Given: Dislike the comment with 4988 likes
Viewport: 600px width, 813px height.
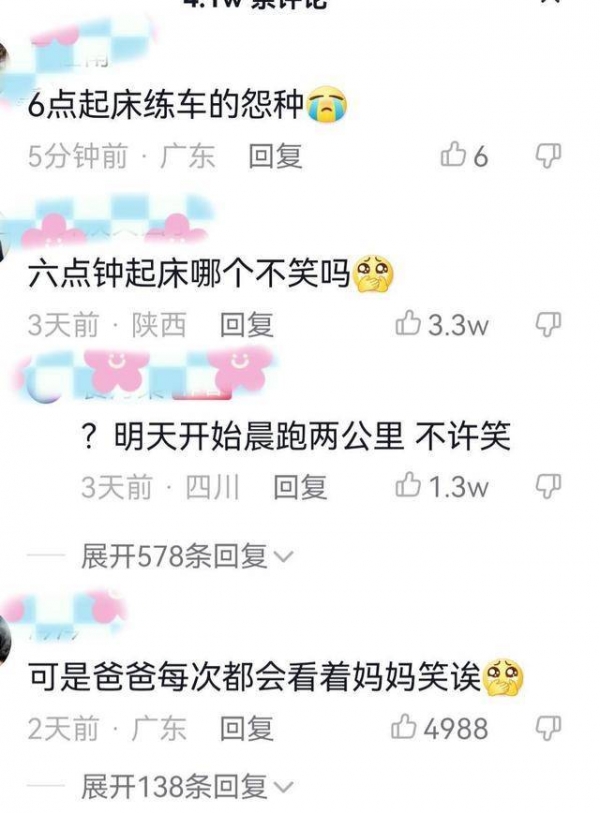Looking at the screenshot, I should (549, 728).
